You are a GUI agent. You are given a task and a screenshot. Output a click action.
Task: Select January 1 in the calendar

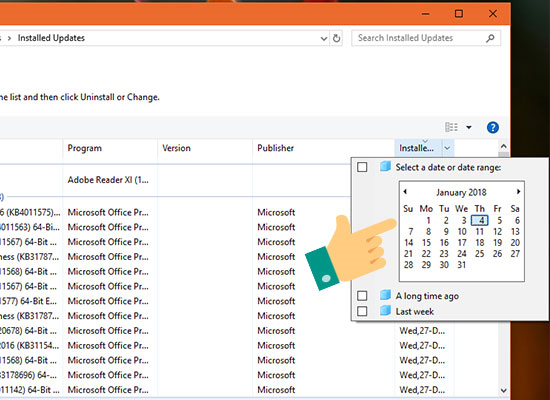tap(428, 221)
